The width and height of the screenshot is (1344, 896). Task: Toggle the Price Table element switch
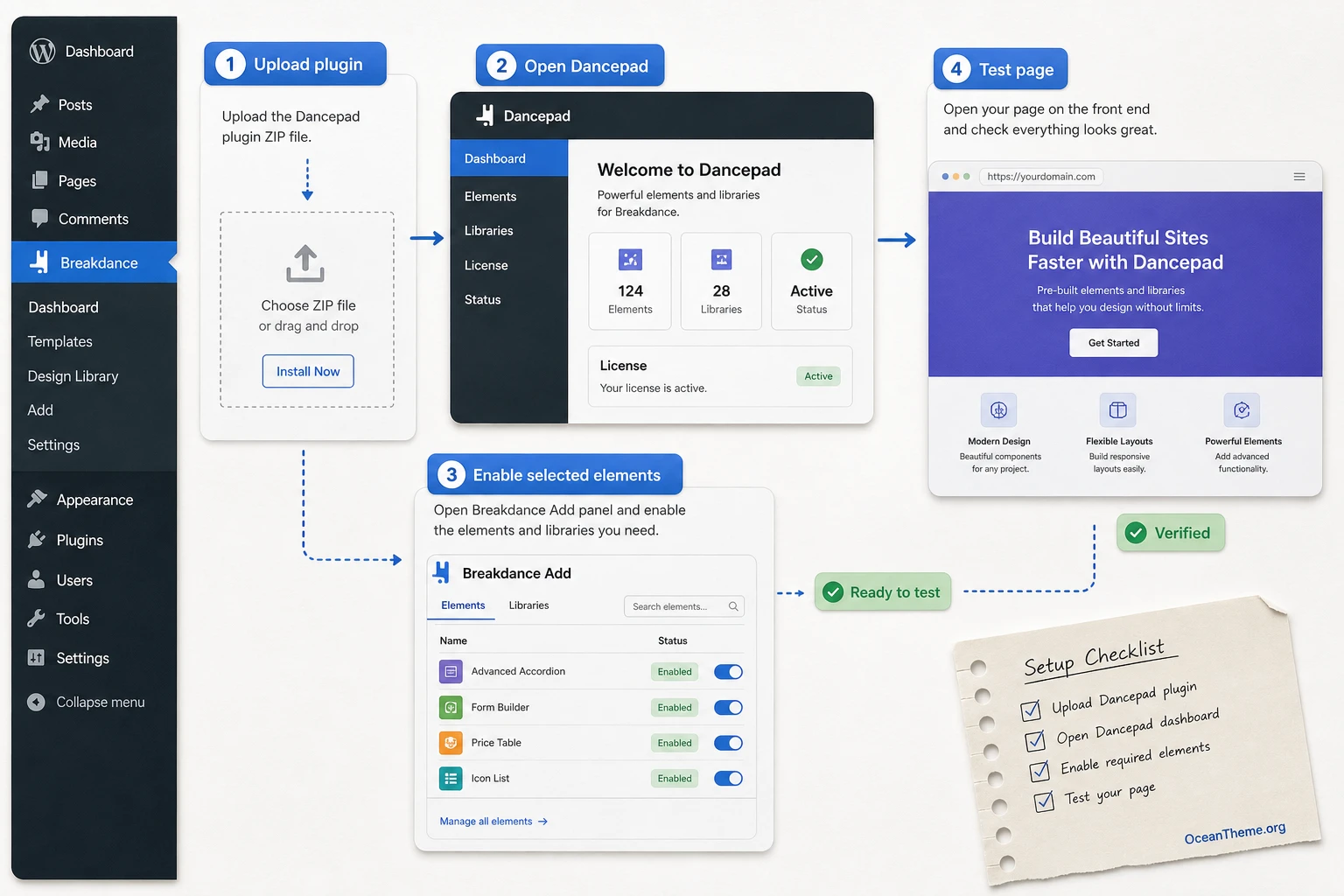(x=728, y=743)
